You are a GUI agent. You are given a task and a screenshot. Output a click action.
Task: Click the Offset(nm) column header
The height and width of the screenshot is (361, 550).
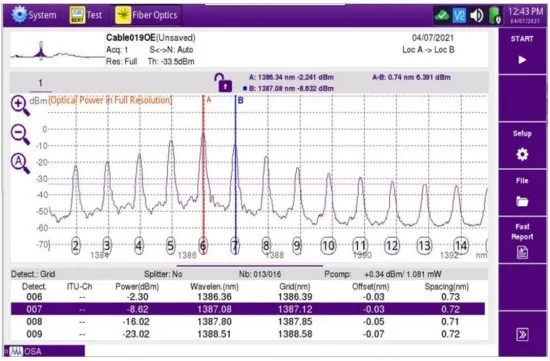(371, 287)
